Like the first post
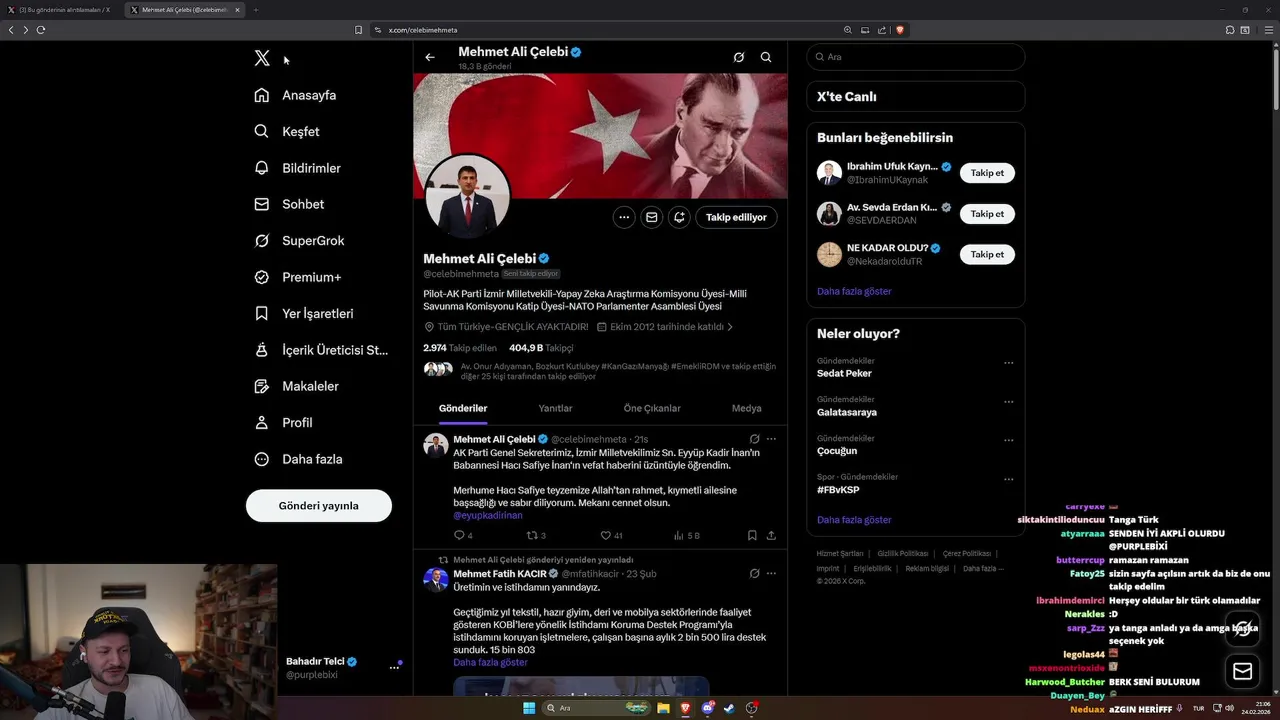 pyautogui.click(x=610, y=536)
